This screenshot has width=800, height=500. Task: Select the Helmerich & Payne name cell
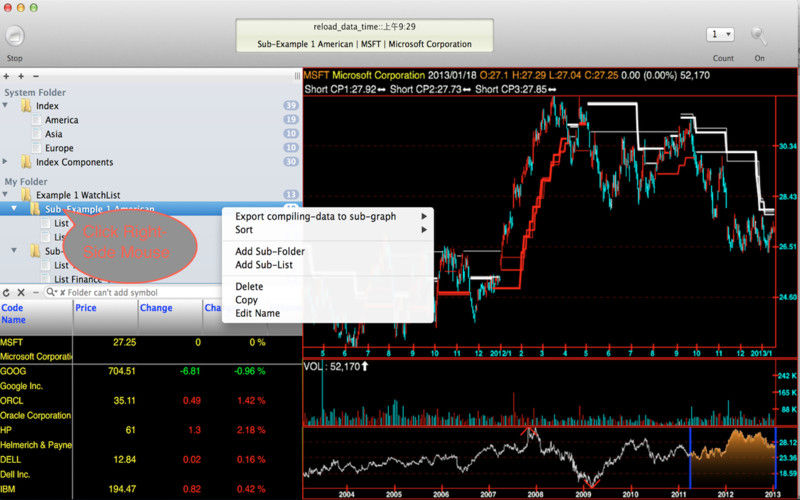[x=36, y=445]
